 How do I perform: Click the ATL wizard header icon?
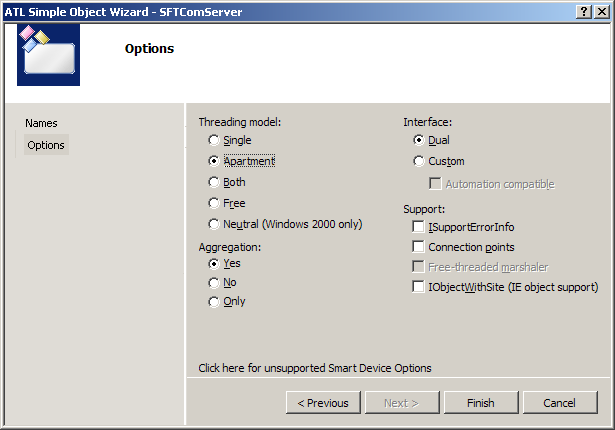click(x=48, y=55)
